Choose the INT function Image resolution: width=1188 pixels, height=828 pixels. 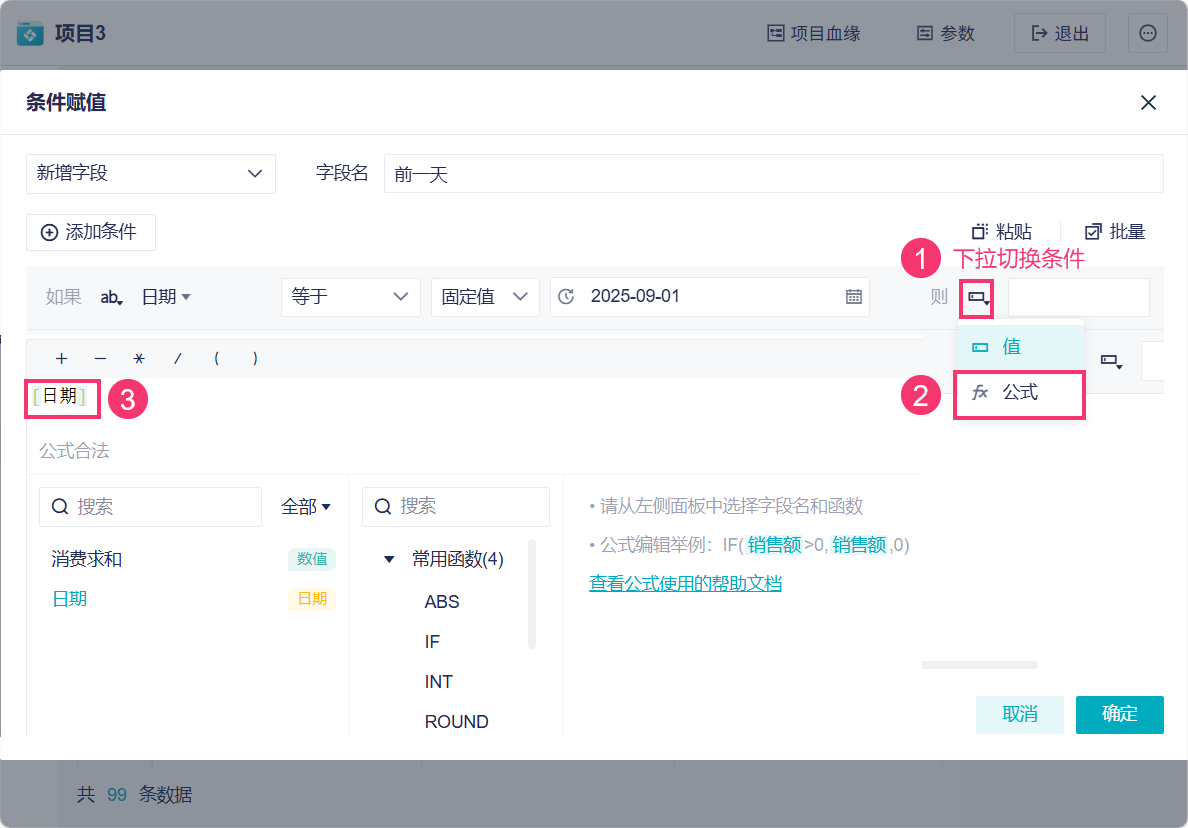point(439,682)
